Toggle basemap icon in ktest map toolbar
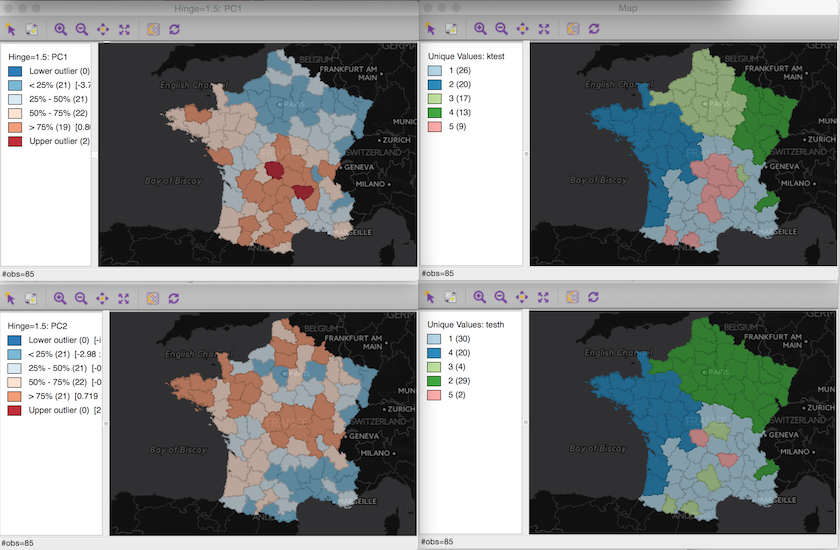The height and width of the screenshot is (550, 840). click(573, 29)
